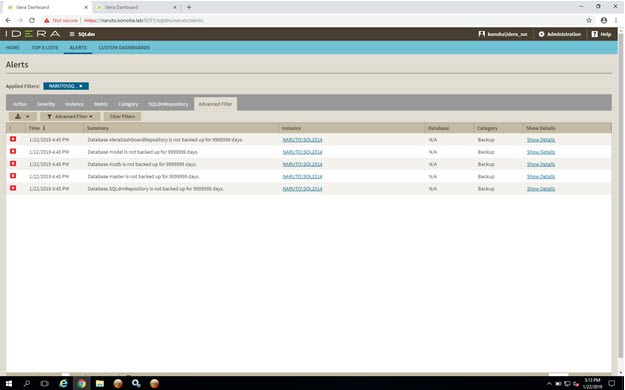625x390 pixels.
Task: Expand the Advanced Filter dropdown button
Action: tap(70, 116)
